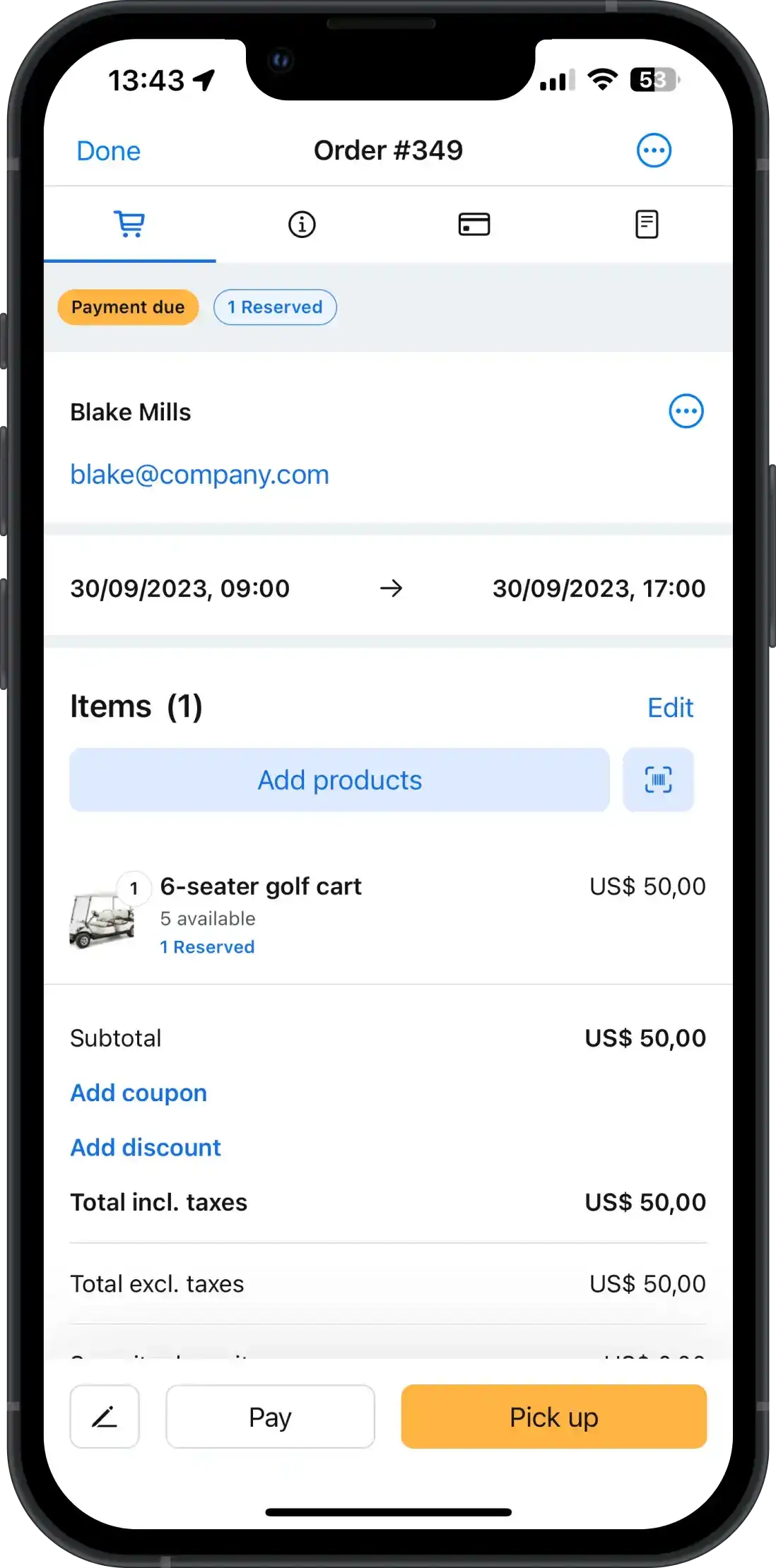776x1568 pixels.
Task: Switch to the payments card tab
Action: point(474,225)
